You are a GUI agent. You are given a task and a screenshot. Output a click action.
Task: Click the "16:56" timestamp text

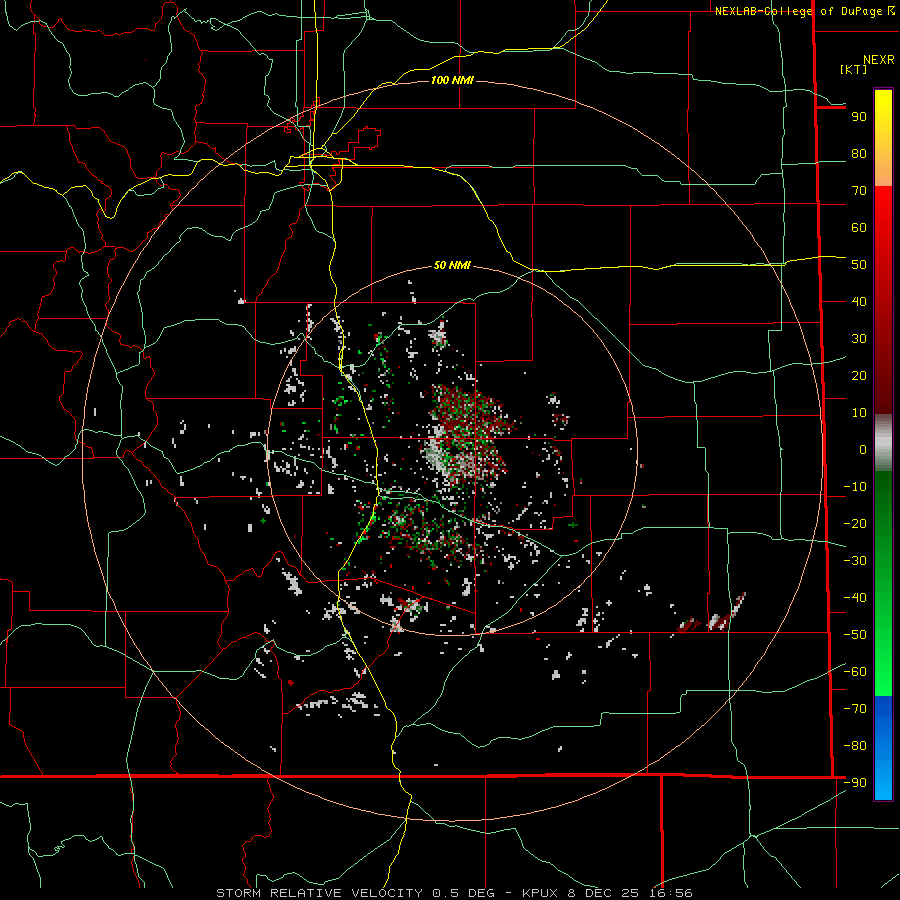tap(672, 893)
